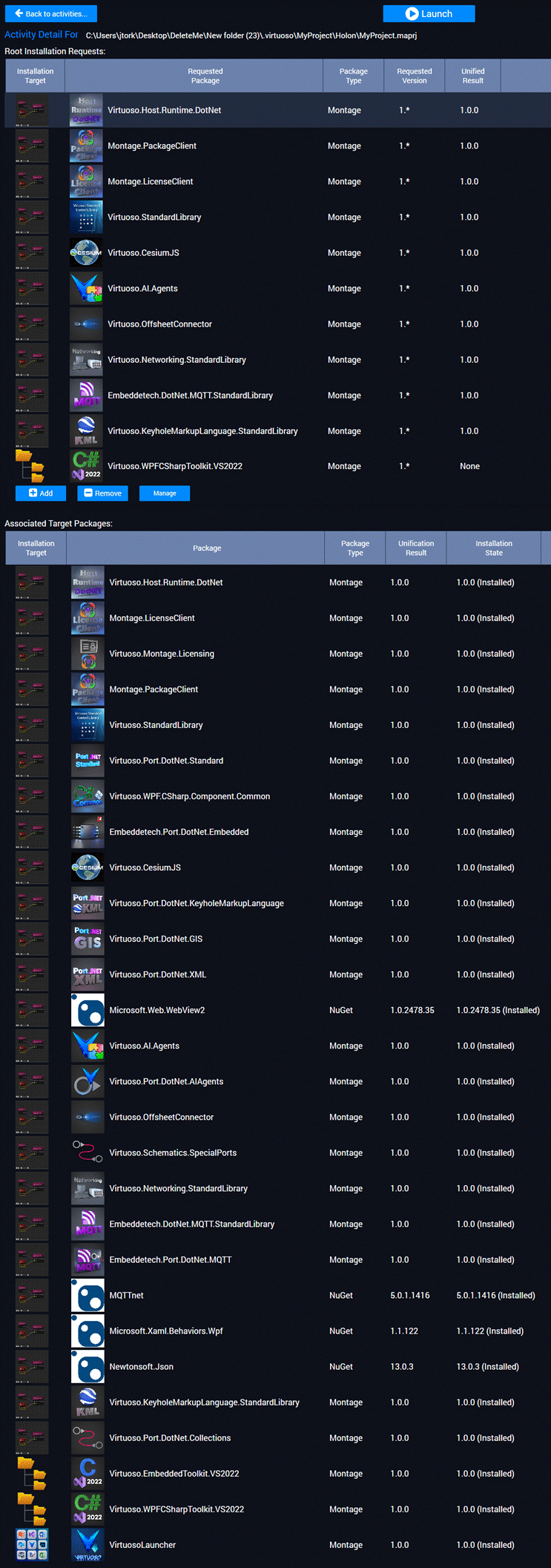Click the VirtuosoLauncher package icon
This screenshot has width=551, height=1568.
(x=88, y=1544)
